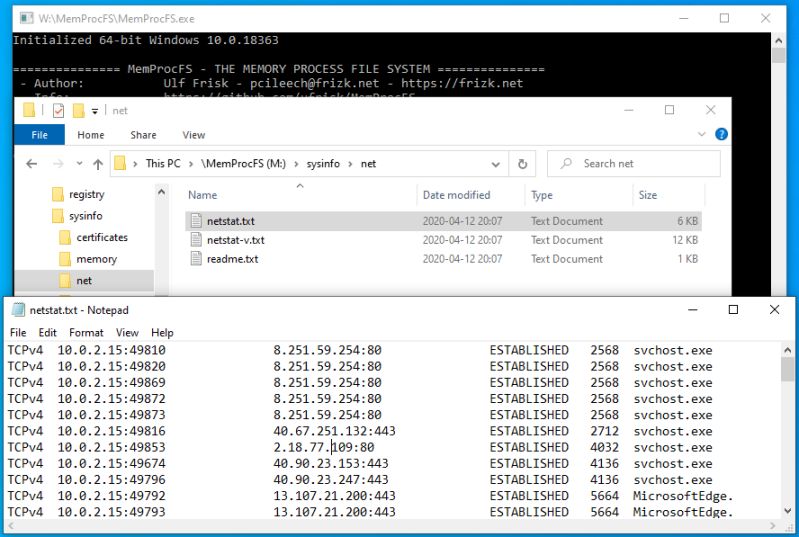The height and width of the screenshot is (537, 799).
Task: Click sysinfo in the address breadcrumb
Action: click(323, 164)
